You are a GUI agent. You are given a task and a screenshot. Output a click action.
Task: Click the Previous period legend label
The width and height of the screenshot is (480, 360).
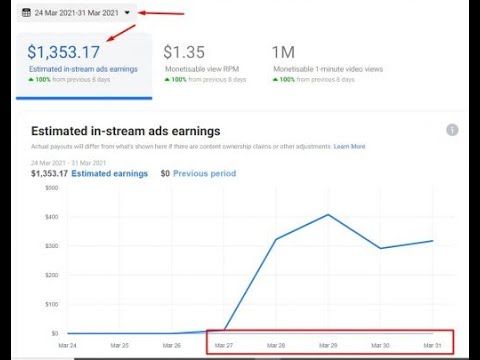[204, 173]
